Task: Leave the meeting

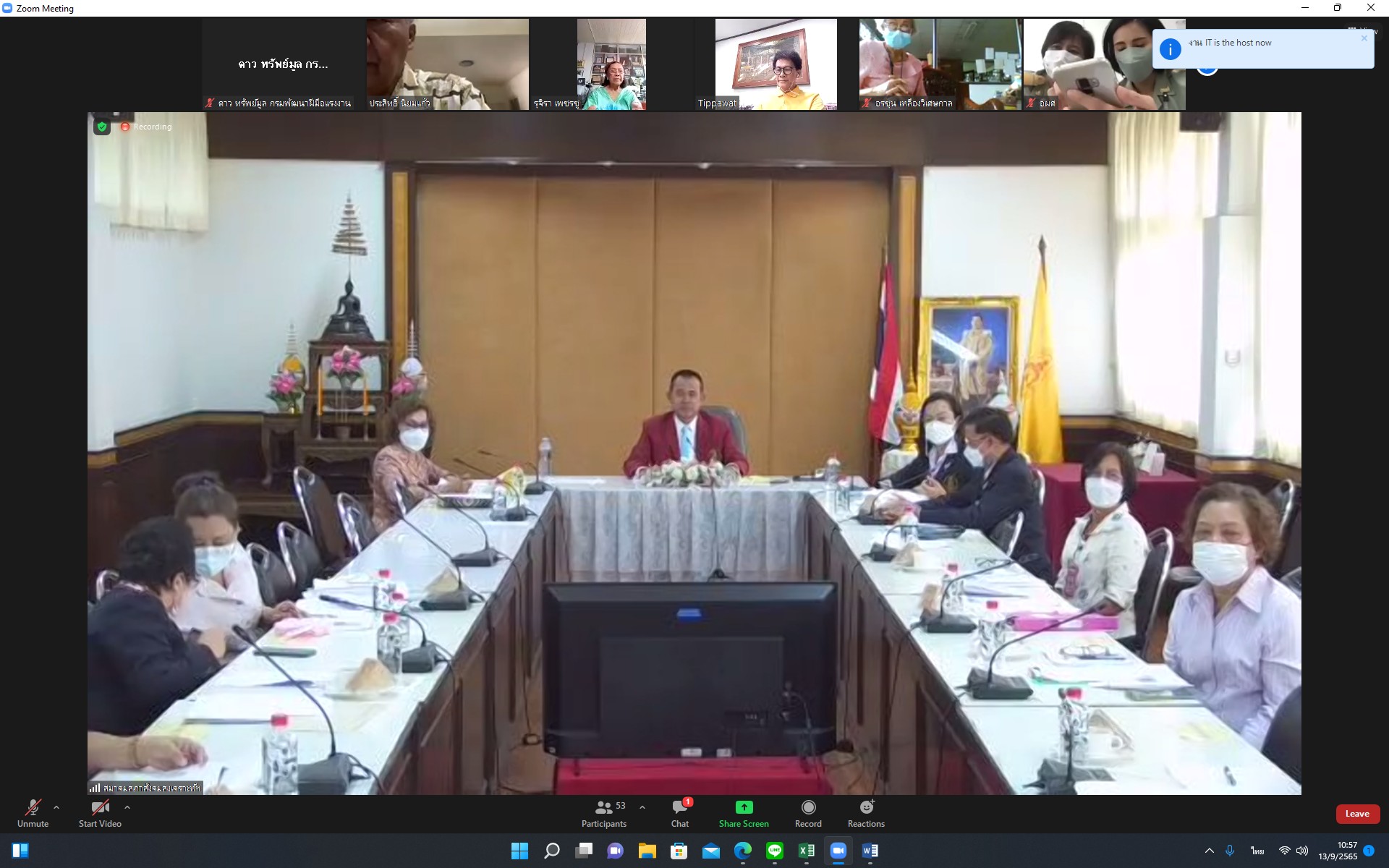Action: click(1356, 814)
